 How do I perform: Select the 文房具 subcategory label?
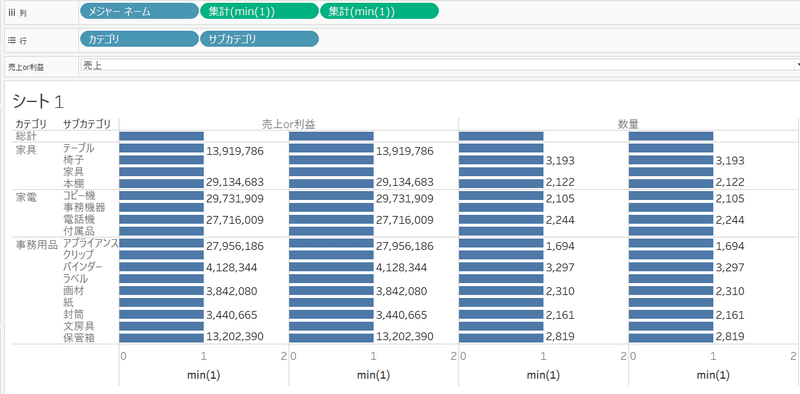pos(79,326)
